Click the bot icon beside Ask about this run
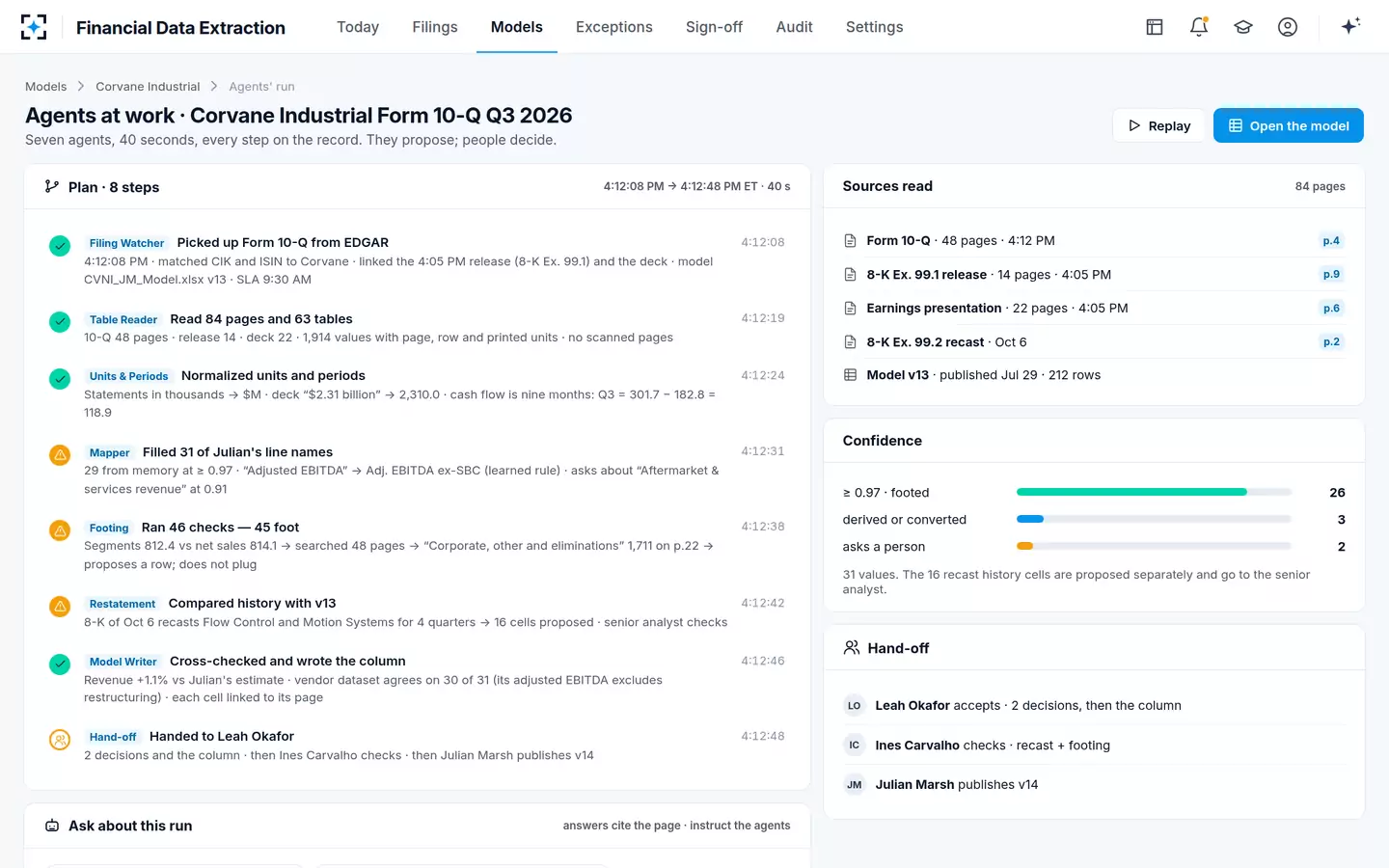Image resolution: width=1389 pixels, height=868 pixels. pos(52,826)
